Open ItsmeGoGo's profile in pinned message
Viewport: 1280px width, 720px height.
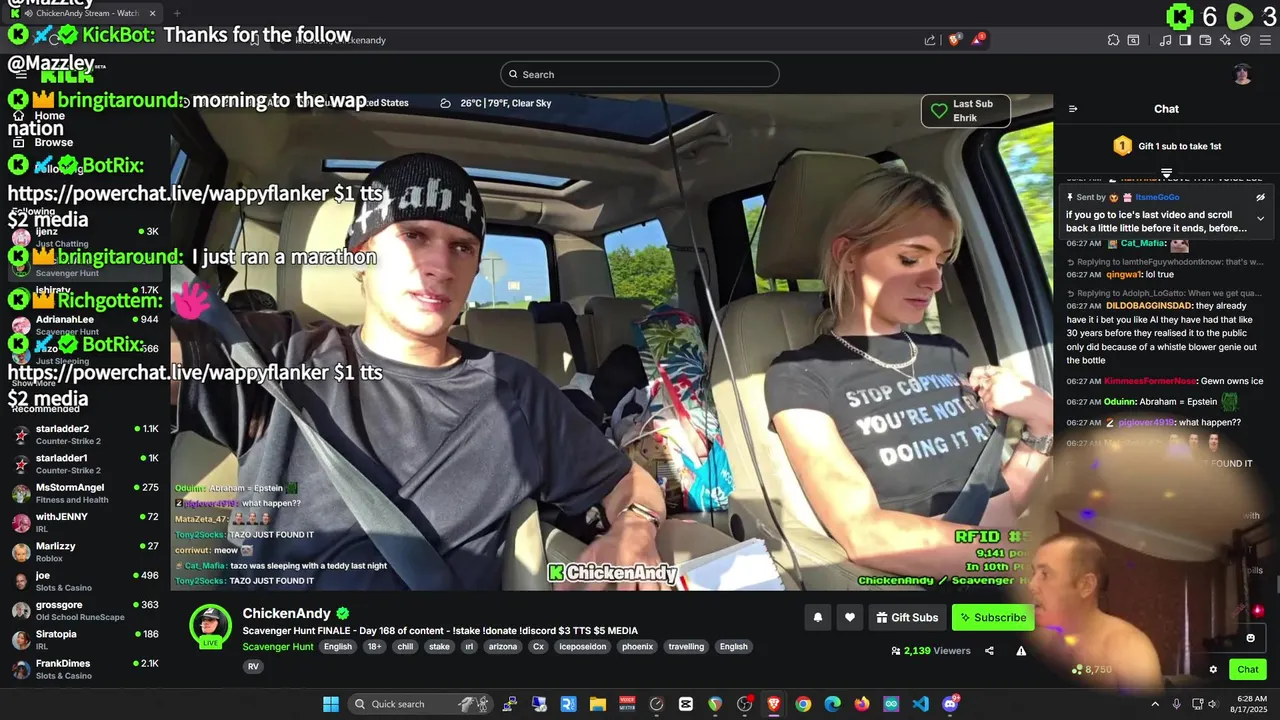click(1157, 197)
